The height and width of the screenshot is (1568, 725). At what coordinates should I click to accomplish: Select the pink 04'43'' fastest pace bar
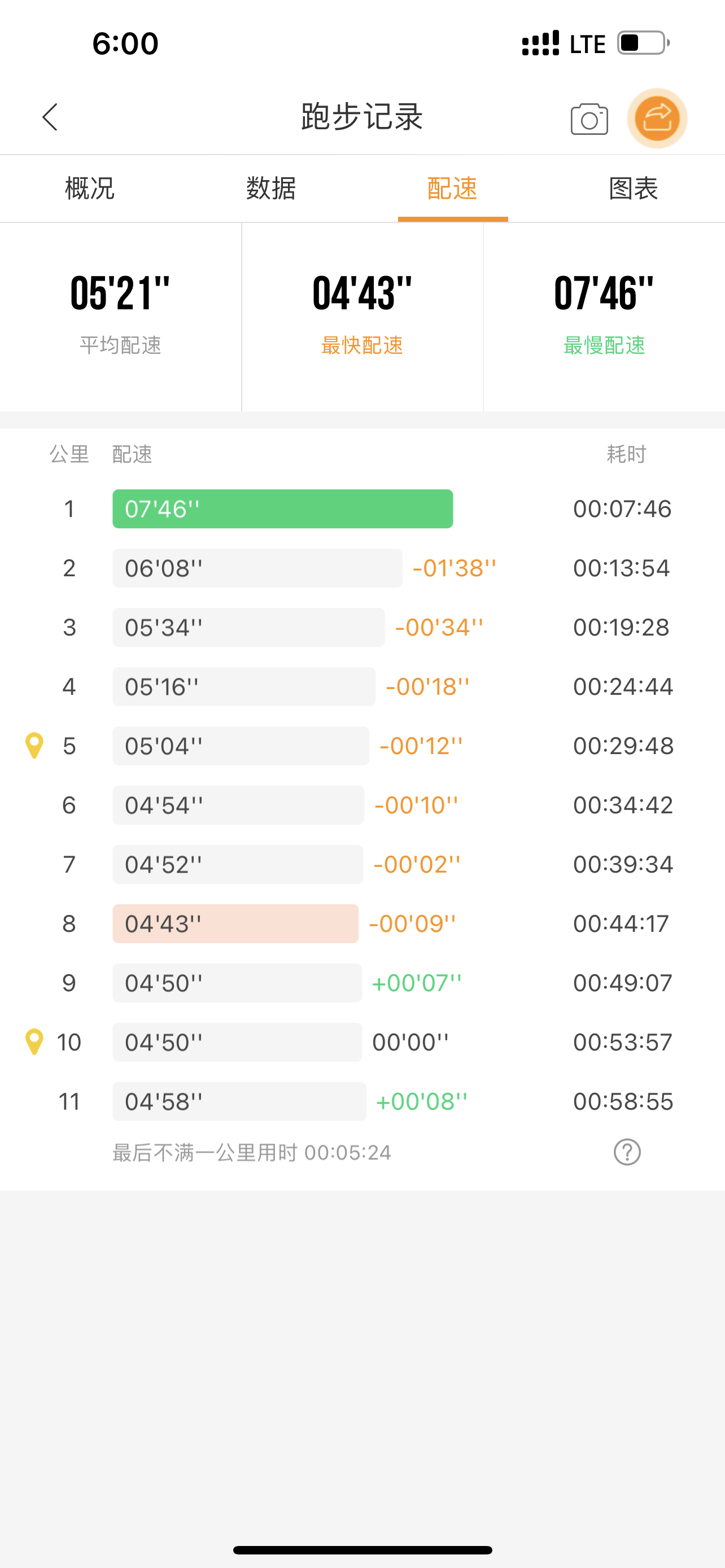click(235, 923)
